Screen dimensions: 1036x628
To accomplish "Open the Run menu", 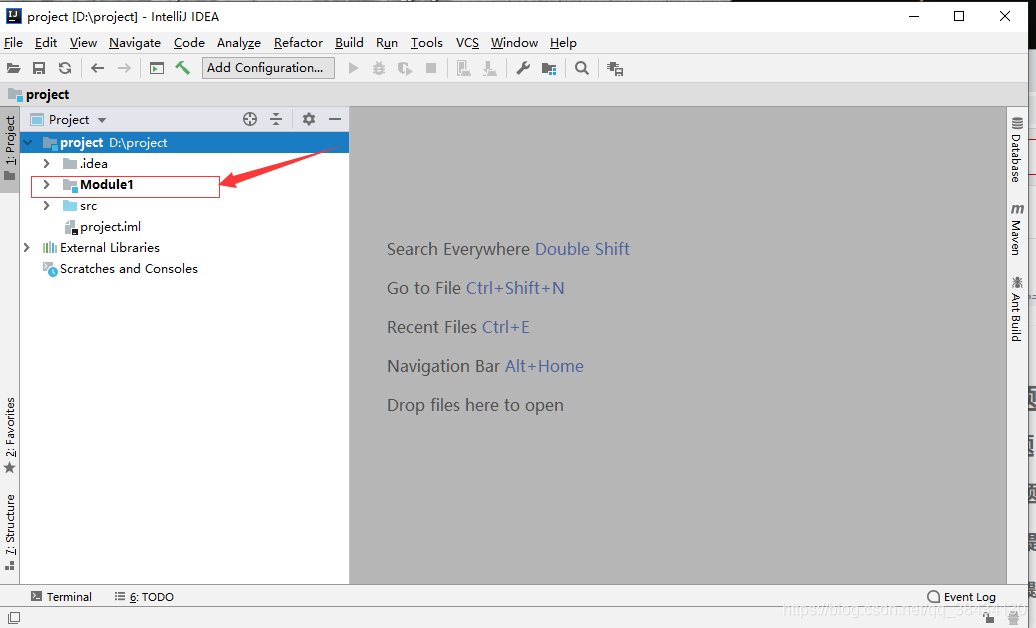I will [x=387, y=42].
